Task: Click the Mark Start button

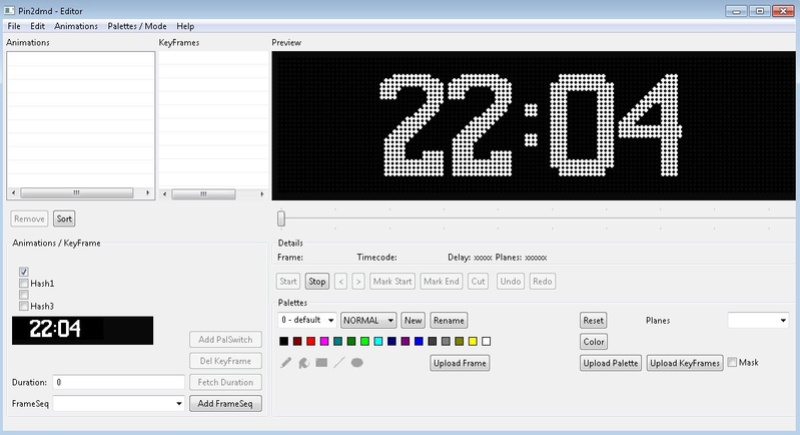Action: click(392, 282)
